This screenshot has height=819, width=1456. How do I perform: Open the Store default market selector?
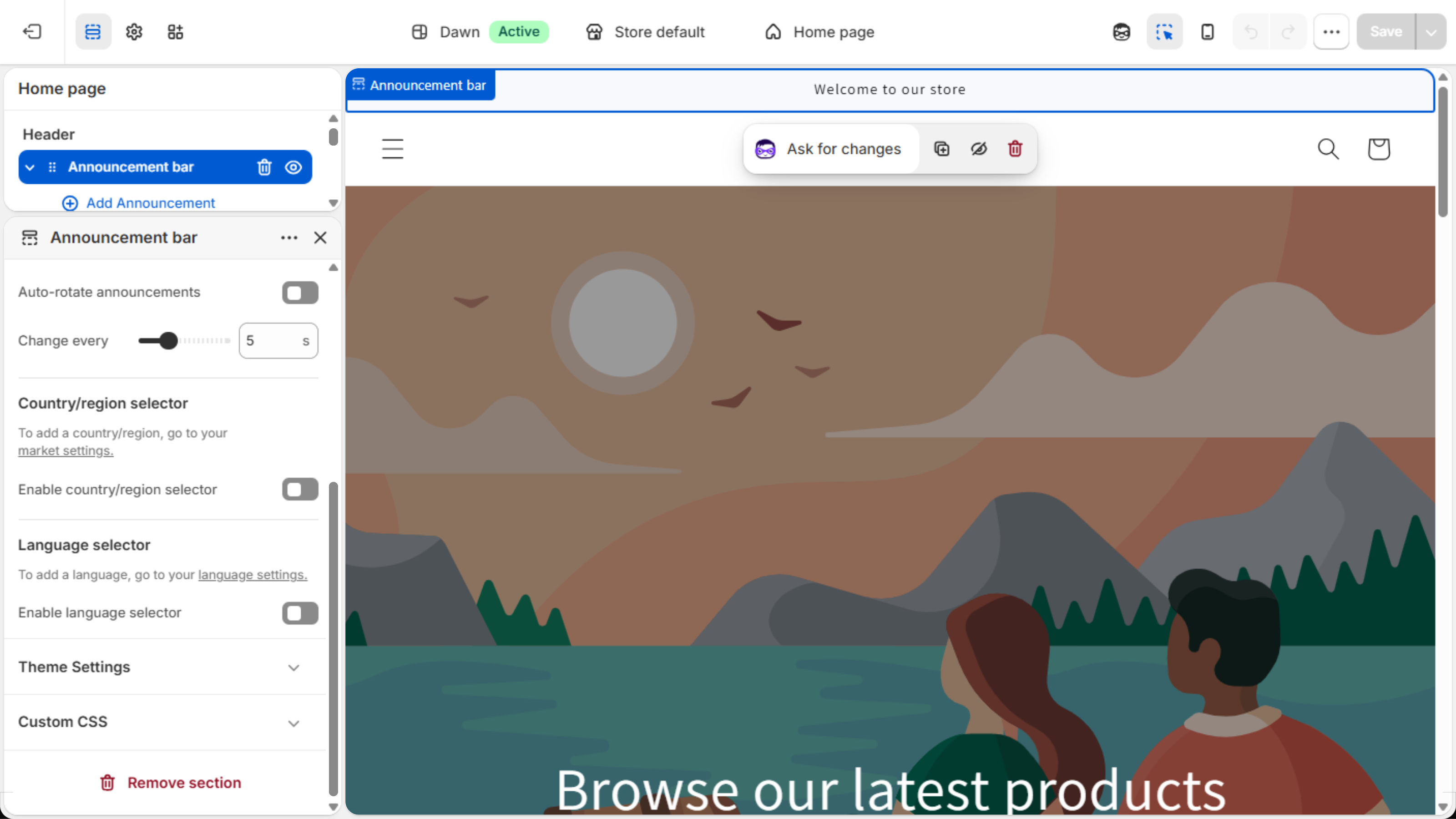[646, 32]
